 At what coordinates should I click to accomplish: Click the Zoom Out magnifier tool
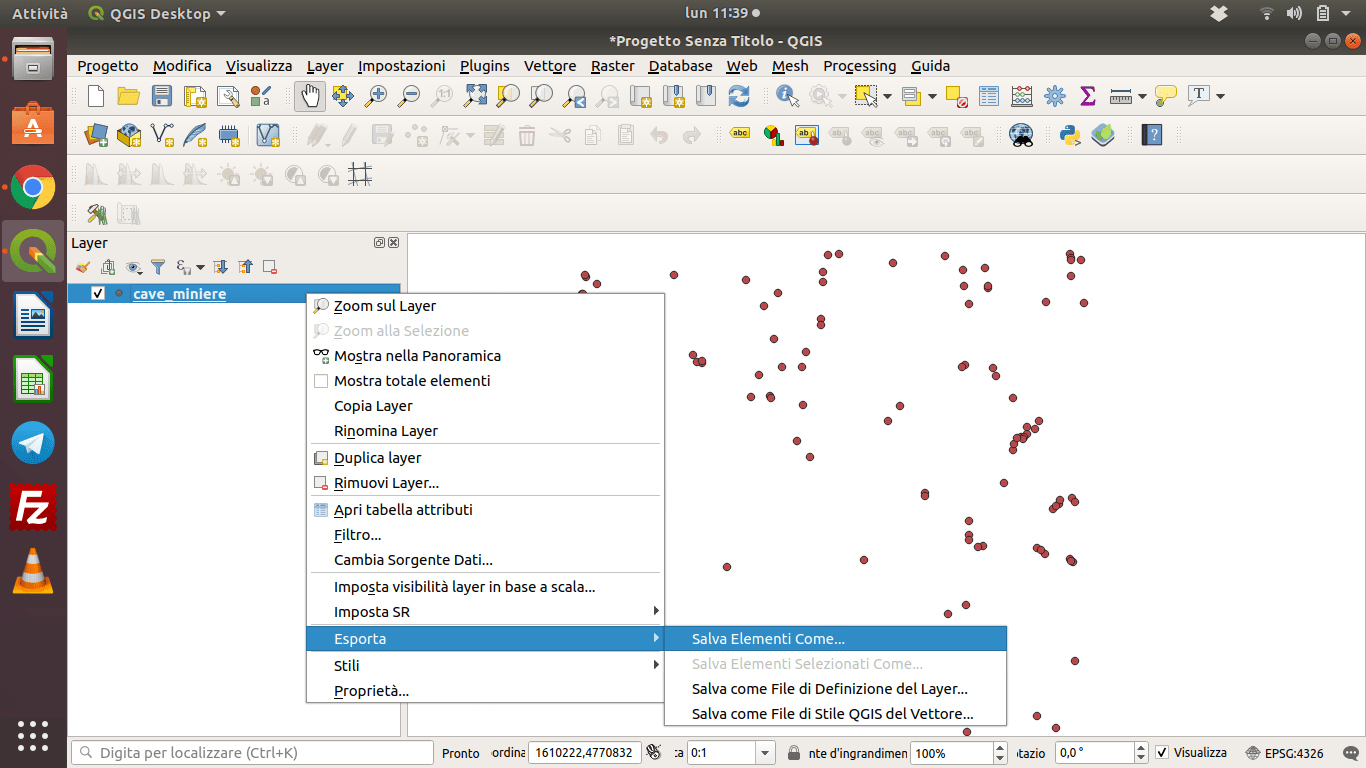[409, 96]
